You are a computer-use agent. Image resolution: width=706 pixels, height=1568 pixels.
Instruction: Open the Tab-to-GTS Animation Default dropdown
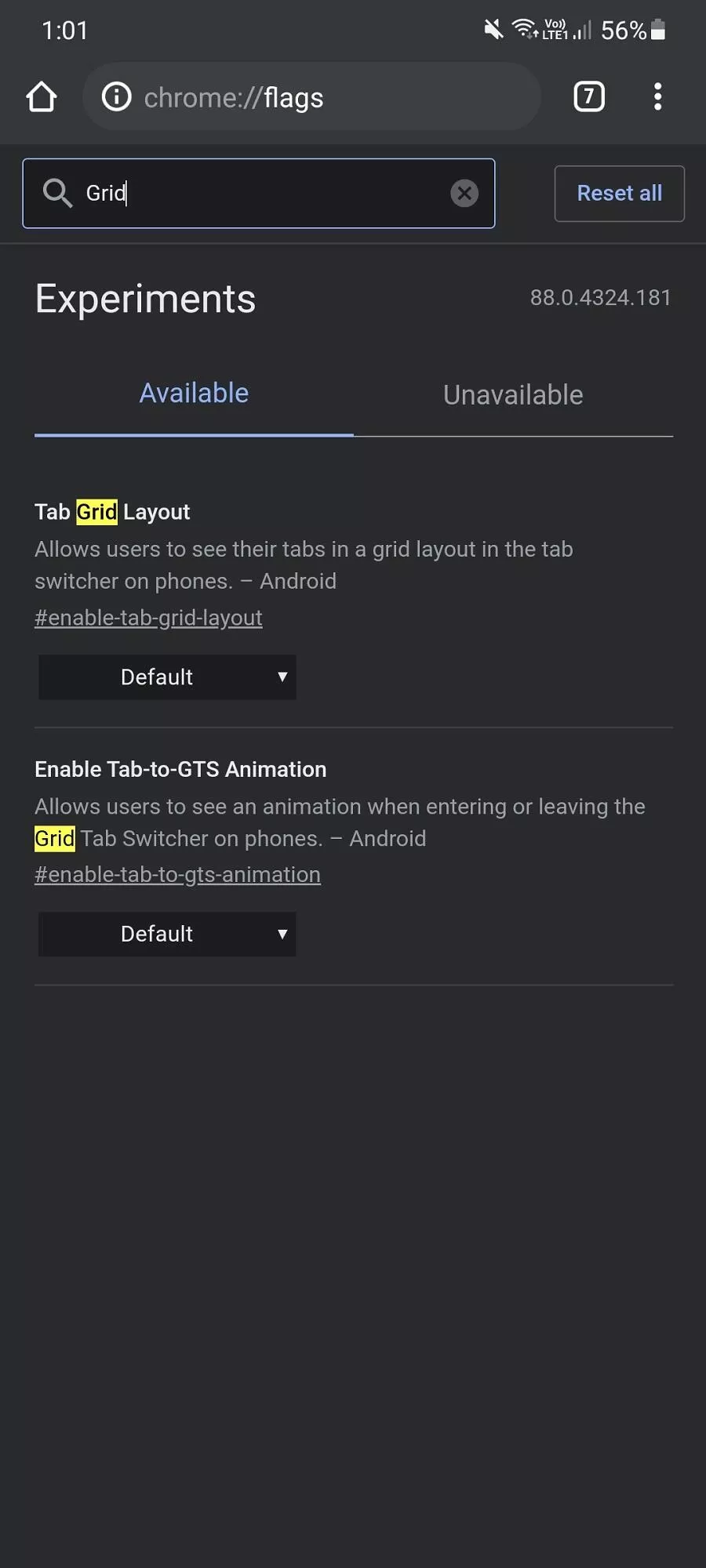[167, 934]
